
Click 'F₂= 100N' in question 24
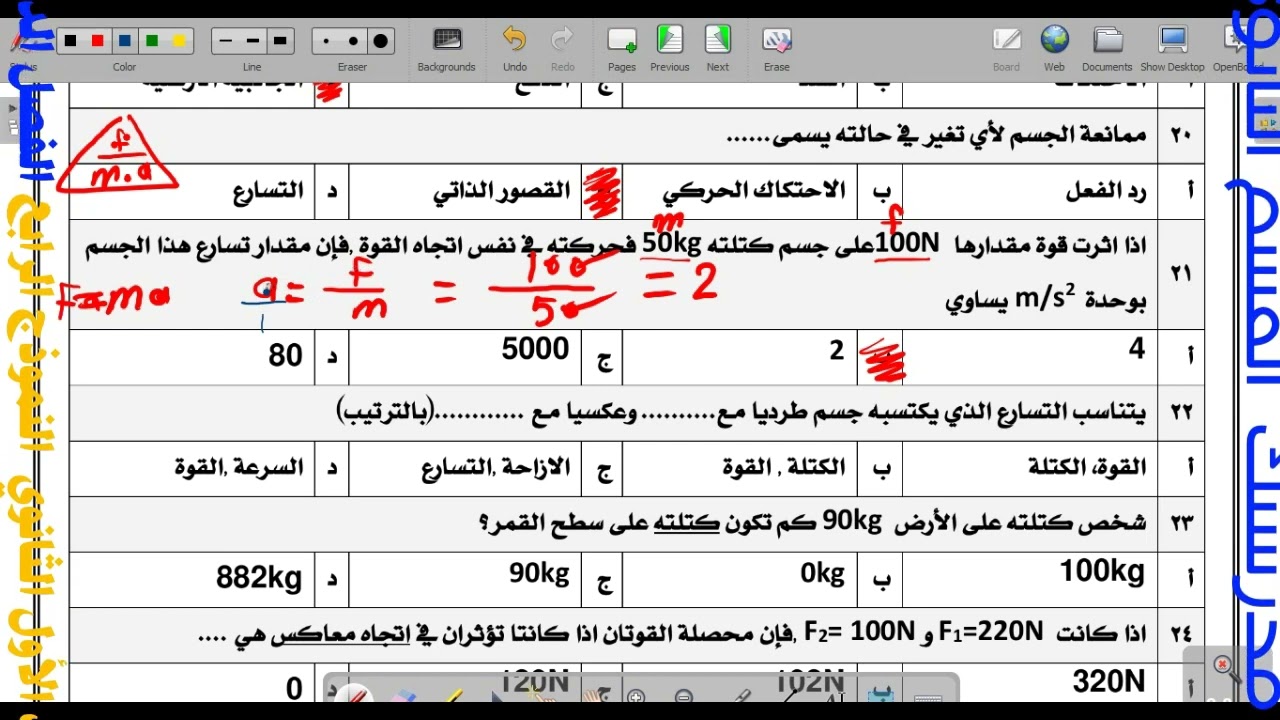click(859, 632)
